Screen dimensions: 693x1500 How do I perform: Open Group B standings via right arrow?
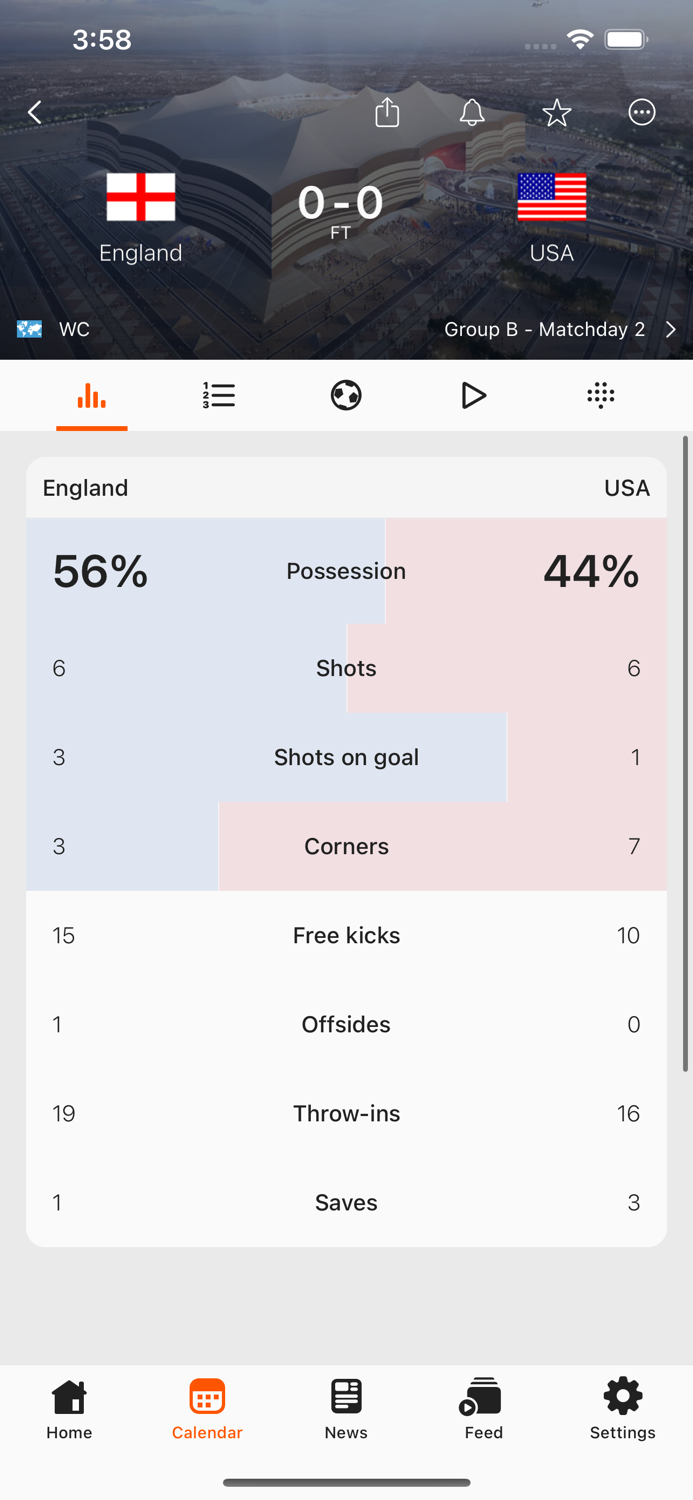670,328
